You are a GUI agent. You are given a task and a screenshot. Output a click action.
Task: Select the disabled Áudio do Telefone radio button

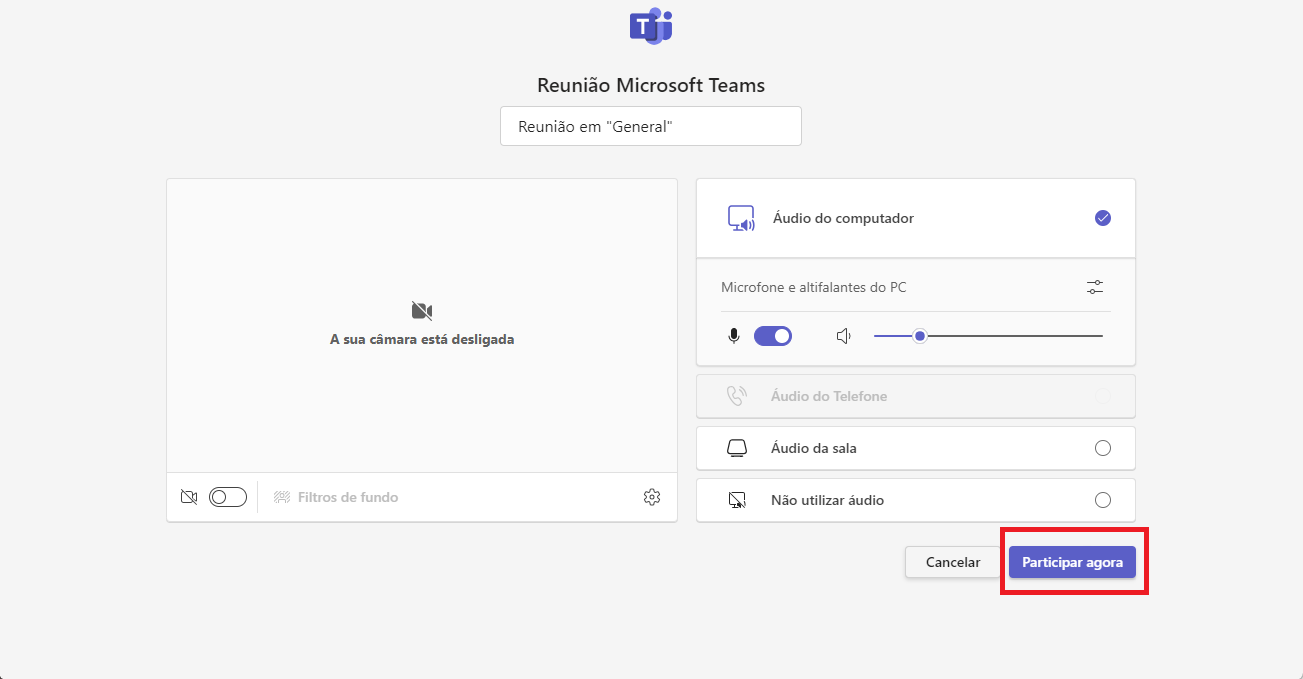click(1103, 396)
